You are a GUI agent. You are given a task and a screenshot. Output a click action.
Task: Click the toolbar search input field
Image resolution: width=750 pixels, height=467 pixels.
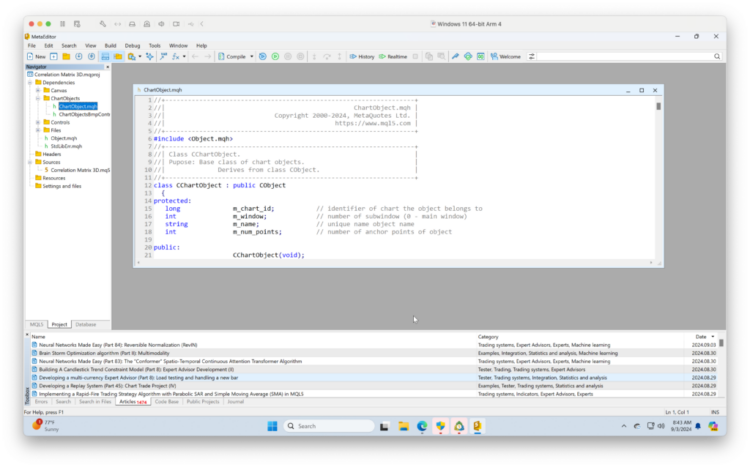(x=624, y=56)
